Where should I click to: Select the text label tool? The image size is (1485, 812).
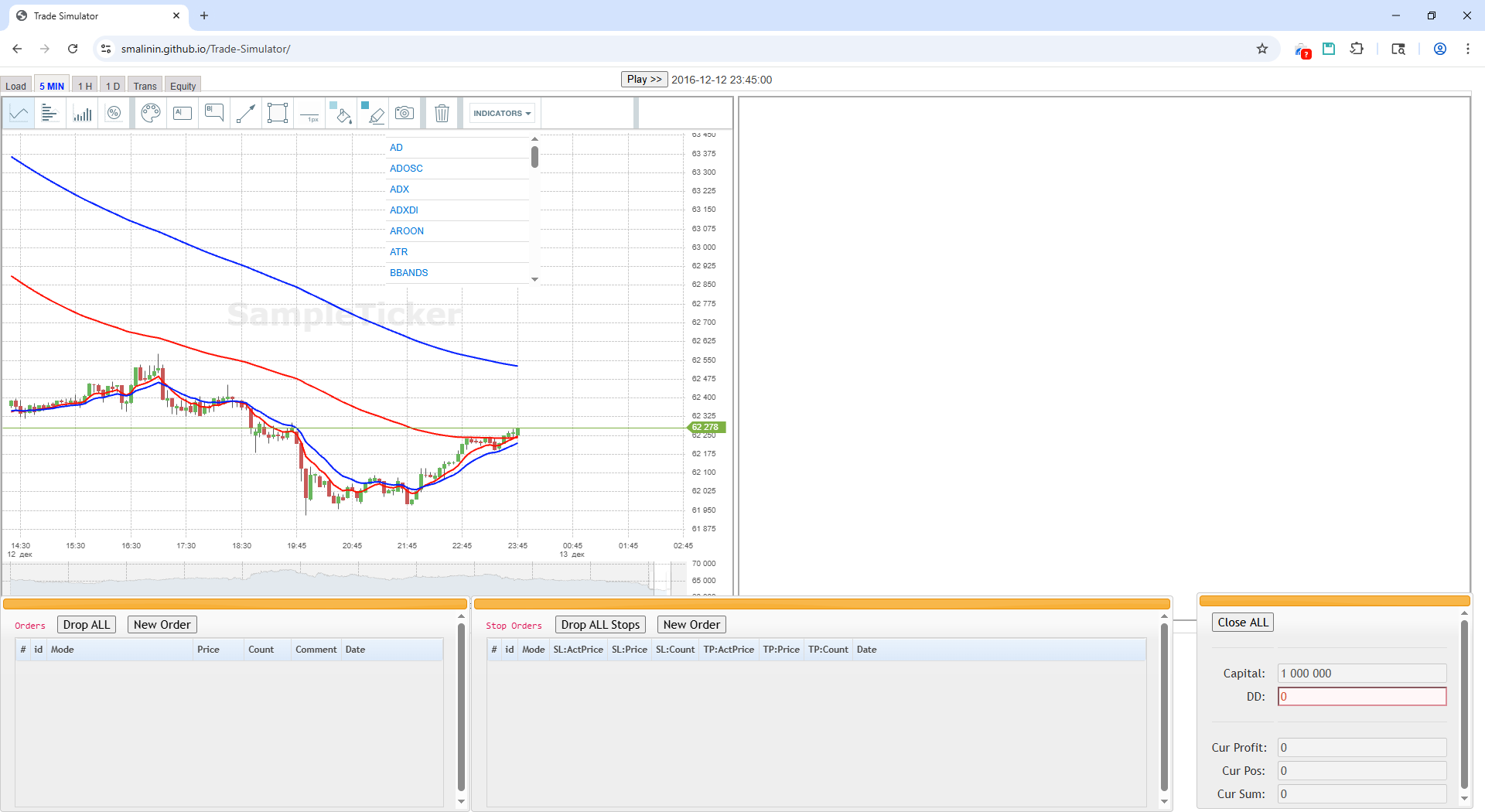pyautogui.click(x=182, y=112)
